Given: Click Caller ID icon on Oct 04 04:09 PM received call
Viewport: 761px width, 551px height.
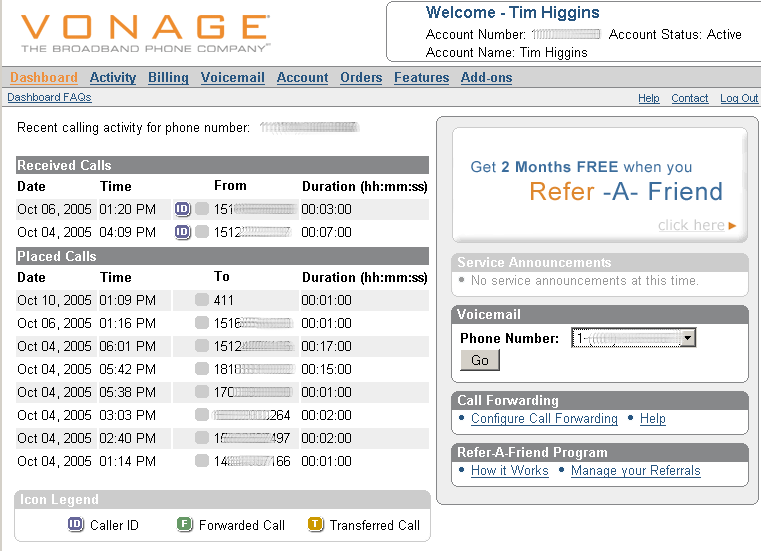Looking at the screenshot, I should click(x=182, y=232).
